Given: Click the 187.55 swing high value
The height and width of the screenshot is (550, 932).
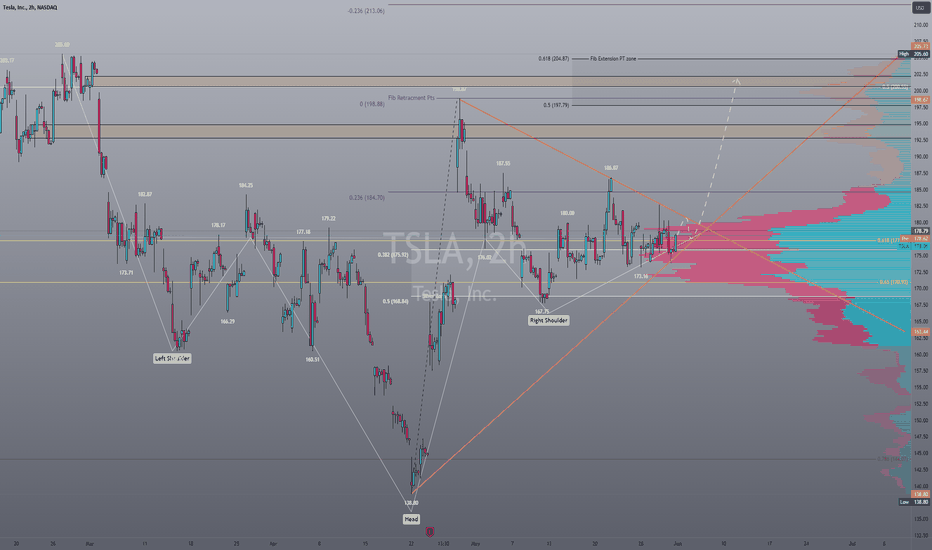Looking at the screenshot, I should pyautogui.click(x=503, y=163).
